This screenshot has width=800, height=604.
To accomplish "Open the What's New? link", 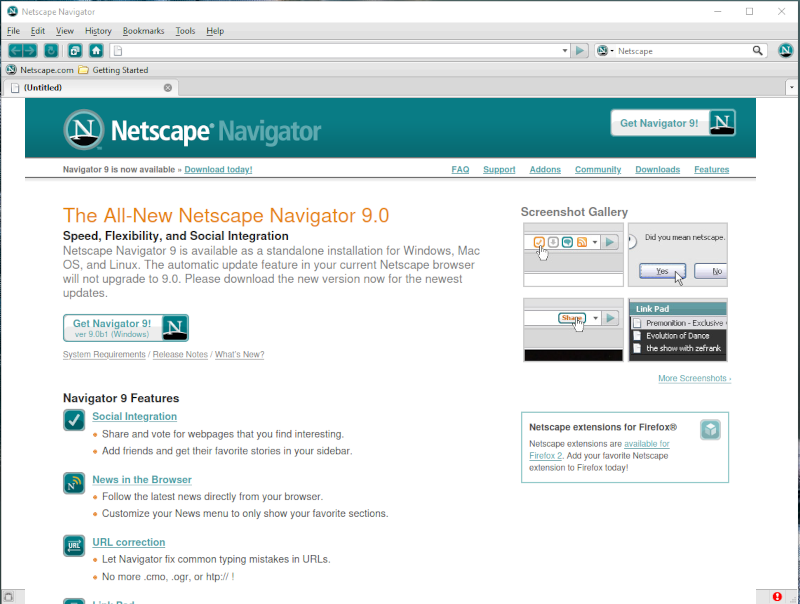I will tap(239, 354).
